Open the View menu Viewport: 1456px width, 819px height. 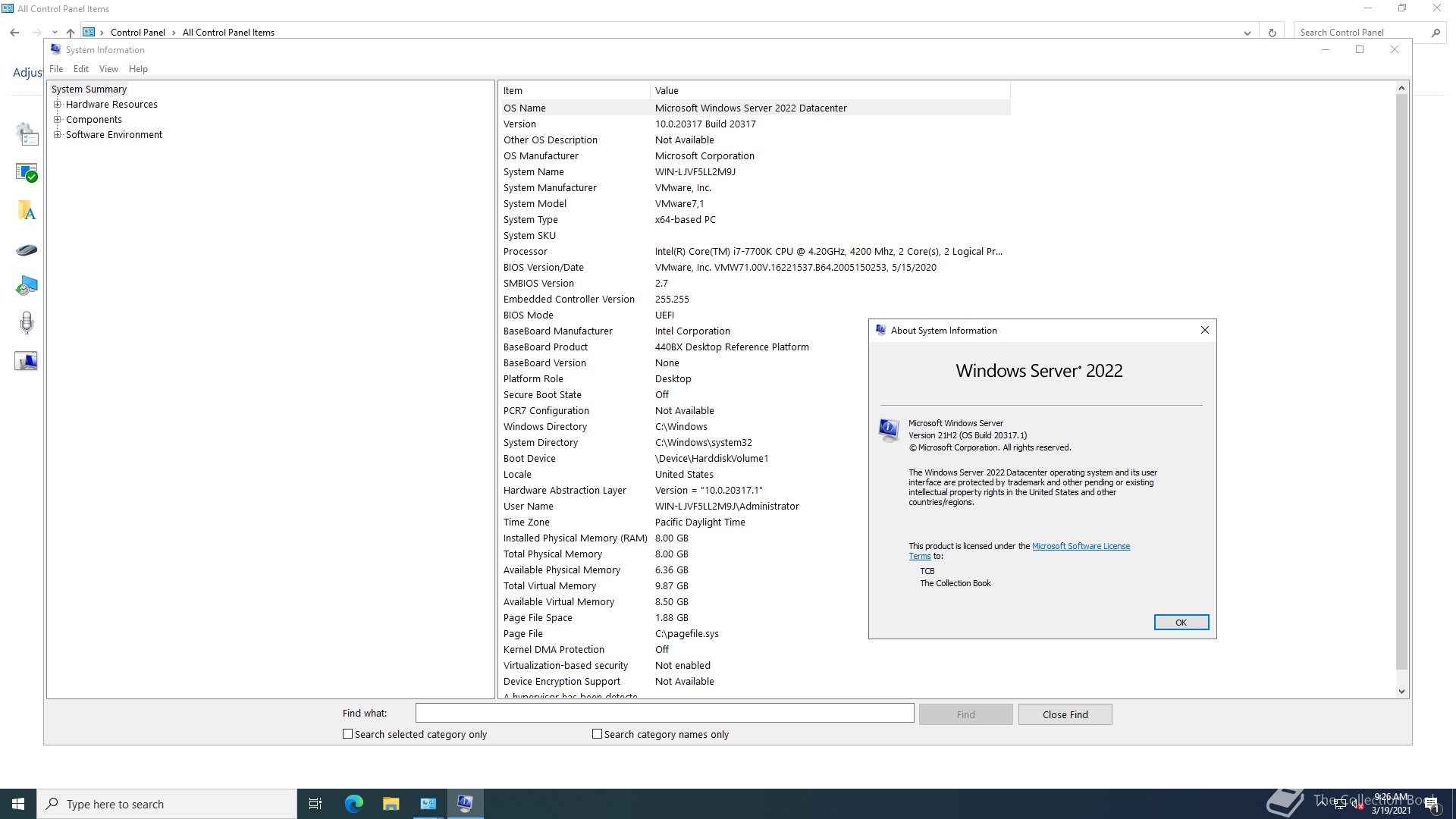pos(108,69)
